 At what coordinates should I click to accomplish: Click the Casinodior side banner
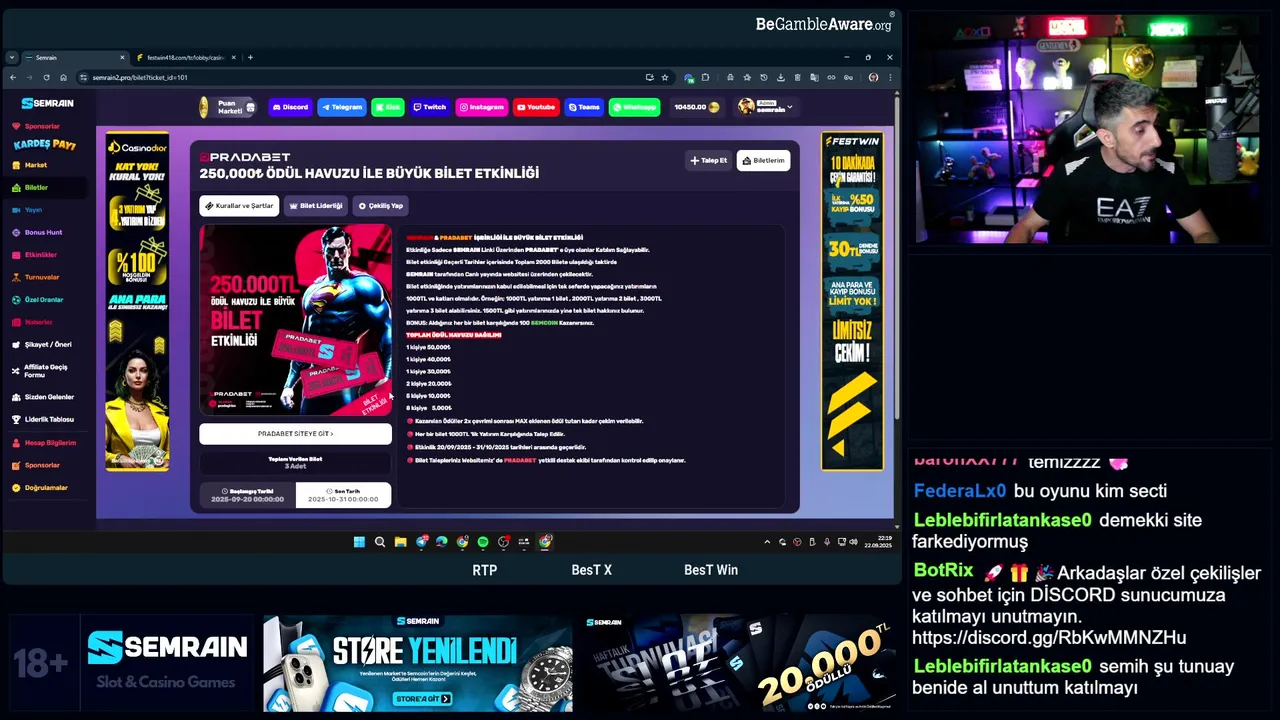click(137, 301)
